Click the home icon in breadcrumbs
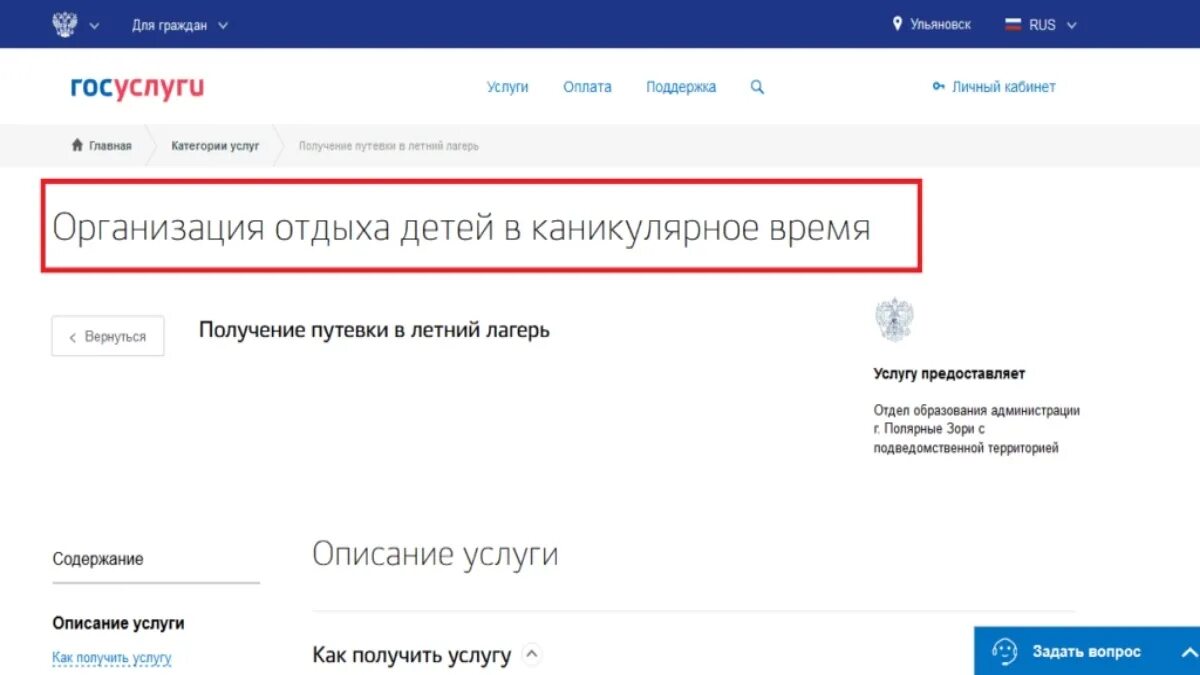The image size is (1200, 675). point(77,145)
